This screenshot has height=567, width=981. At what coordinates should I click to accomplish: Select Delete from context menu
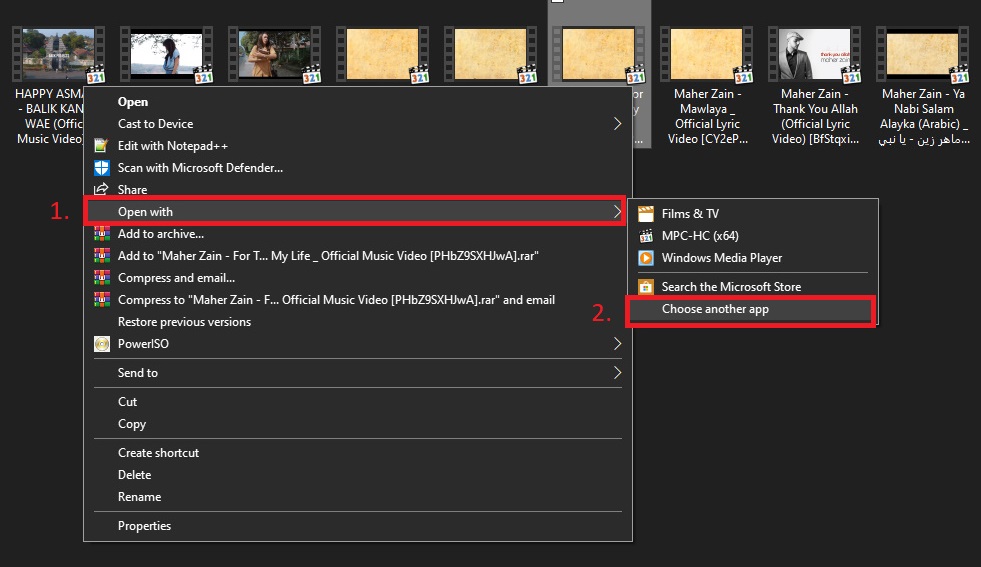click(x=358, y=474)
